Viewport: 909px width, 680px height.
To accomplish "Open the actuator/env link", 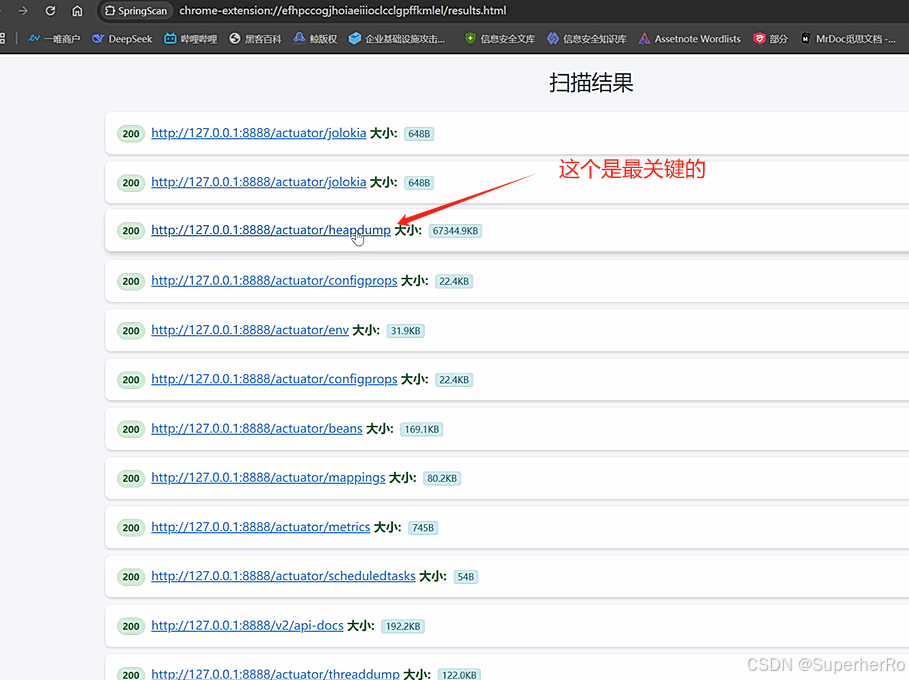I will tap(250, 330).
